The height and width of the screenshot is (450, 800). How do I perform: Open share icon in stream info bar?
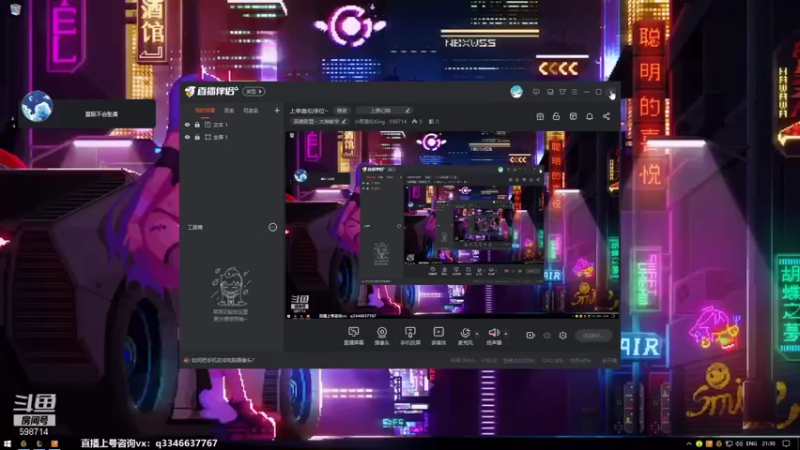click(606, 116)
